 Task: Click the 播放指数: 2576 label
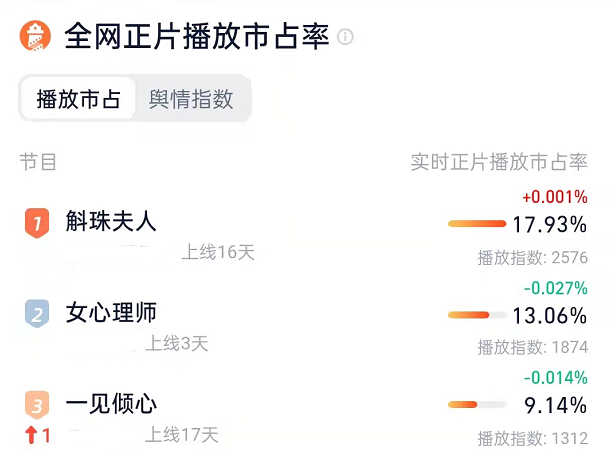coord(533,257)
